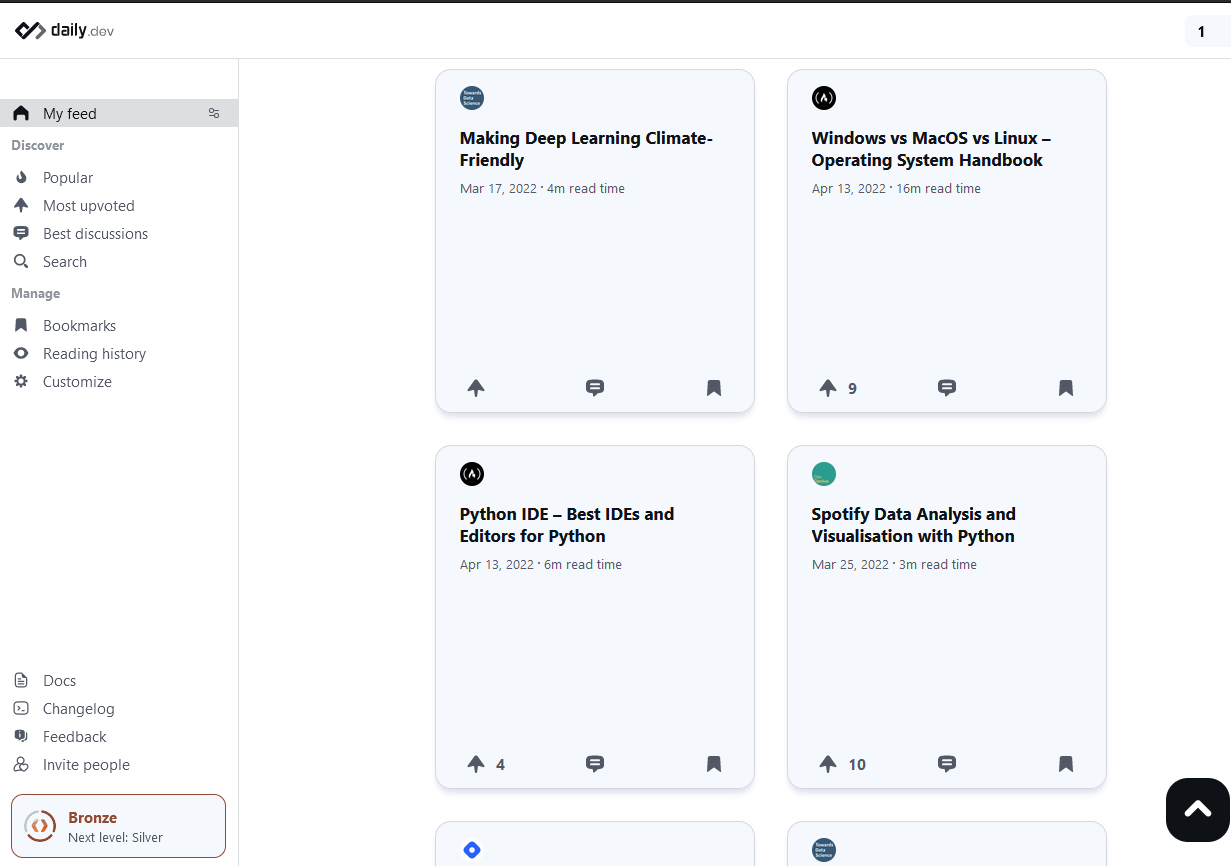Click the scroll-to-top arrow button

pos(1197,809)
